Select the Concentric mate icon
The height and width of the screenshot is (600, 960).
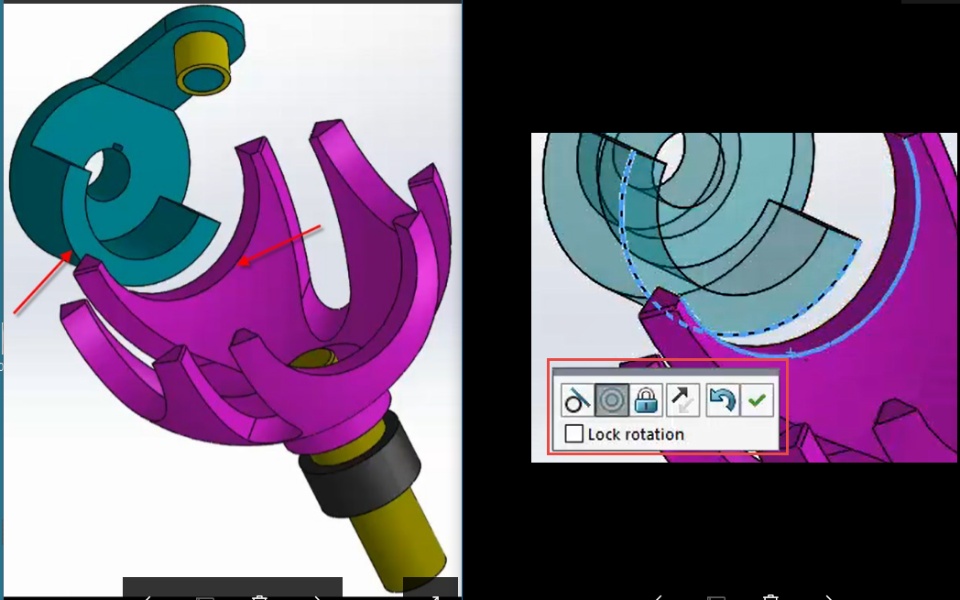coord(612,400)
